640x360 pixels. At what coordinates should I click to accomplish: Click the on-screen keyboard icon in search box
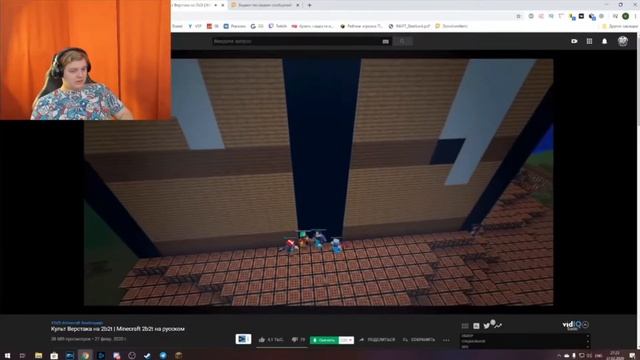(x=385, y=41)
